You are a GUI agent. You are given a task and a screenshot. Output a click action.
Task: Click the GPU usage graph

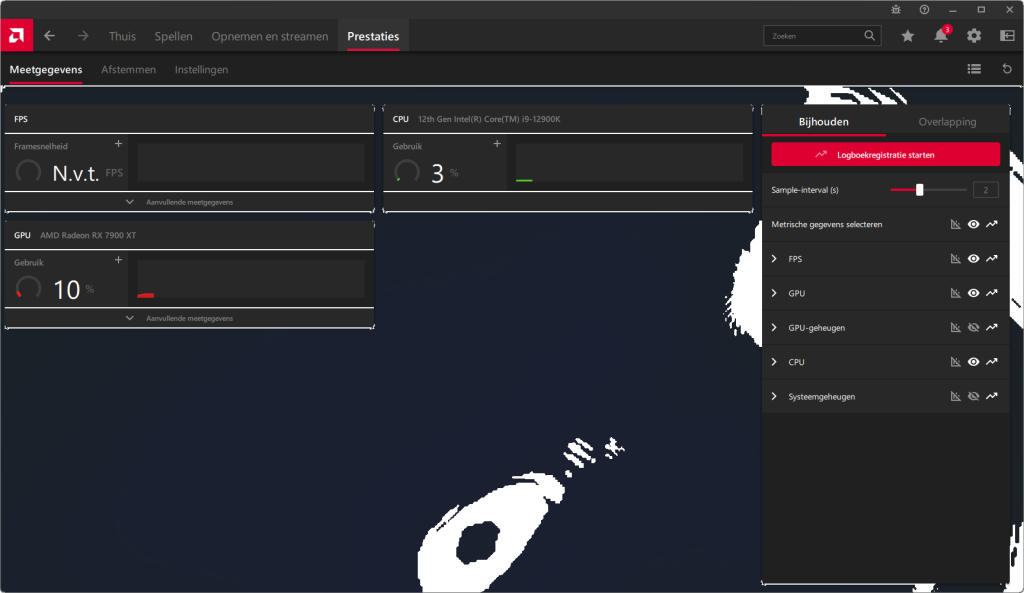251,279
